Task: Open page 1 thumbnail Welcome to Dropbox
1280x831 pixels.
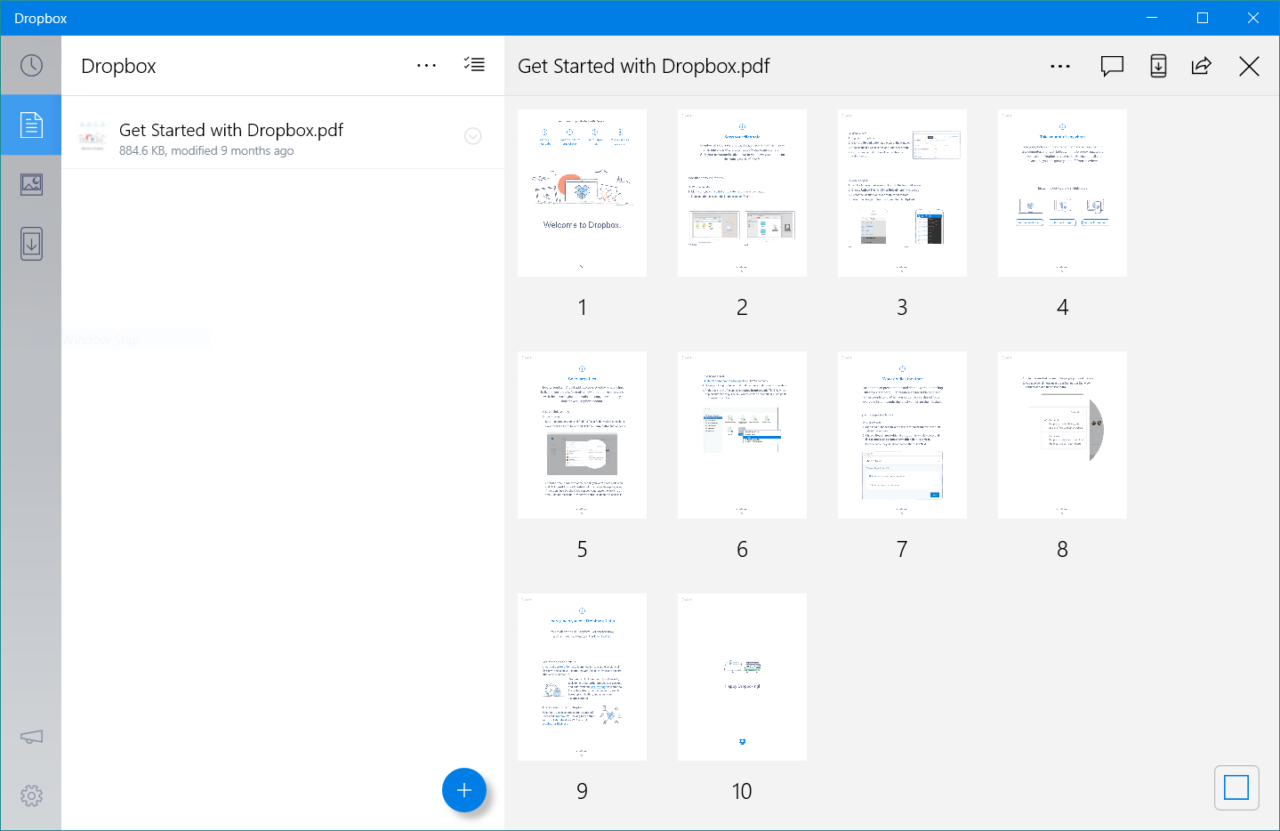Action: pyautogui.click(x=582, y=193)
